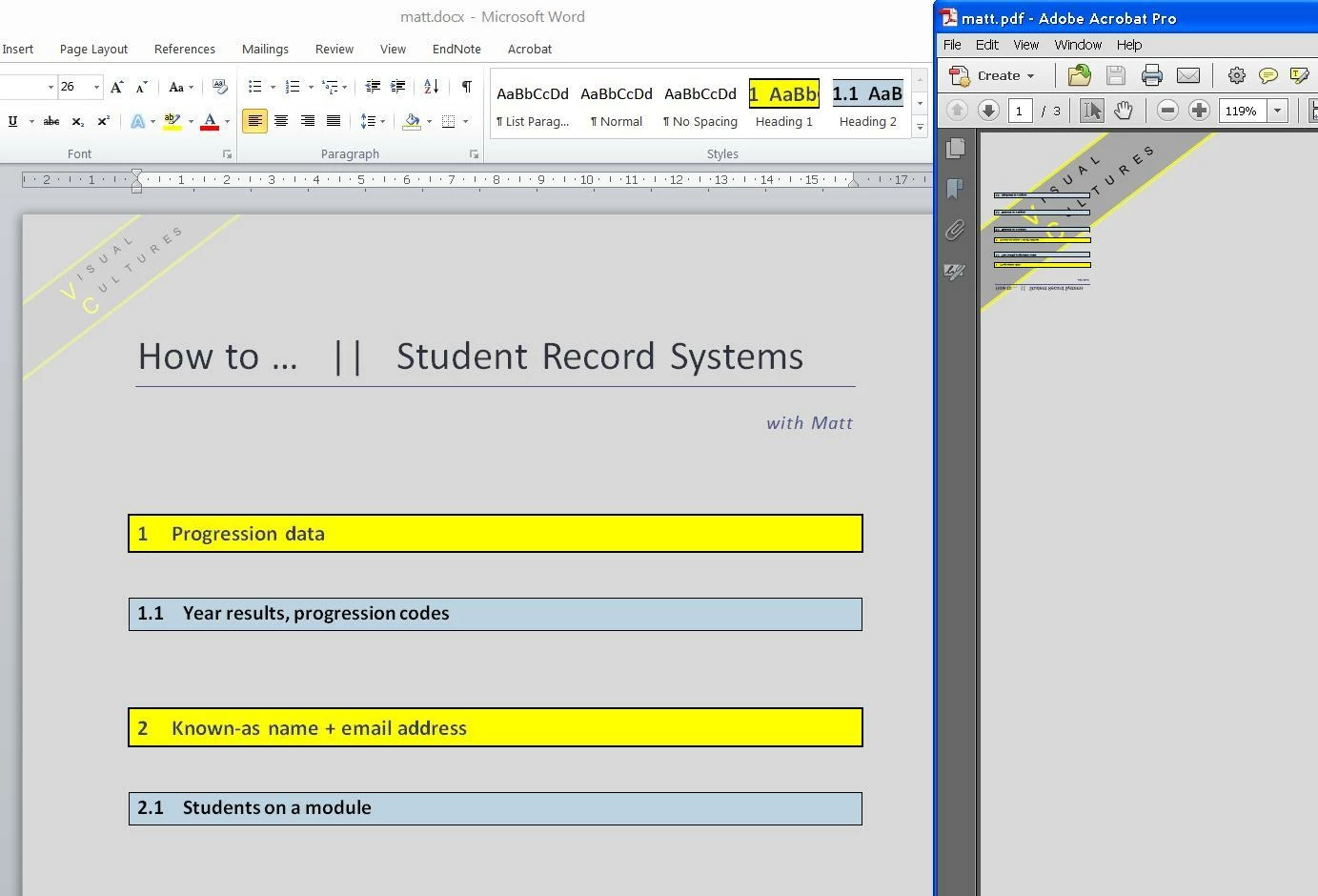Screen dimensions: 1318x896
Task: Apply the Heading 1 style
Action: click(x=784, y=104)
